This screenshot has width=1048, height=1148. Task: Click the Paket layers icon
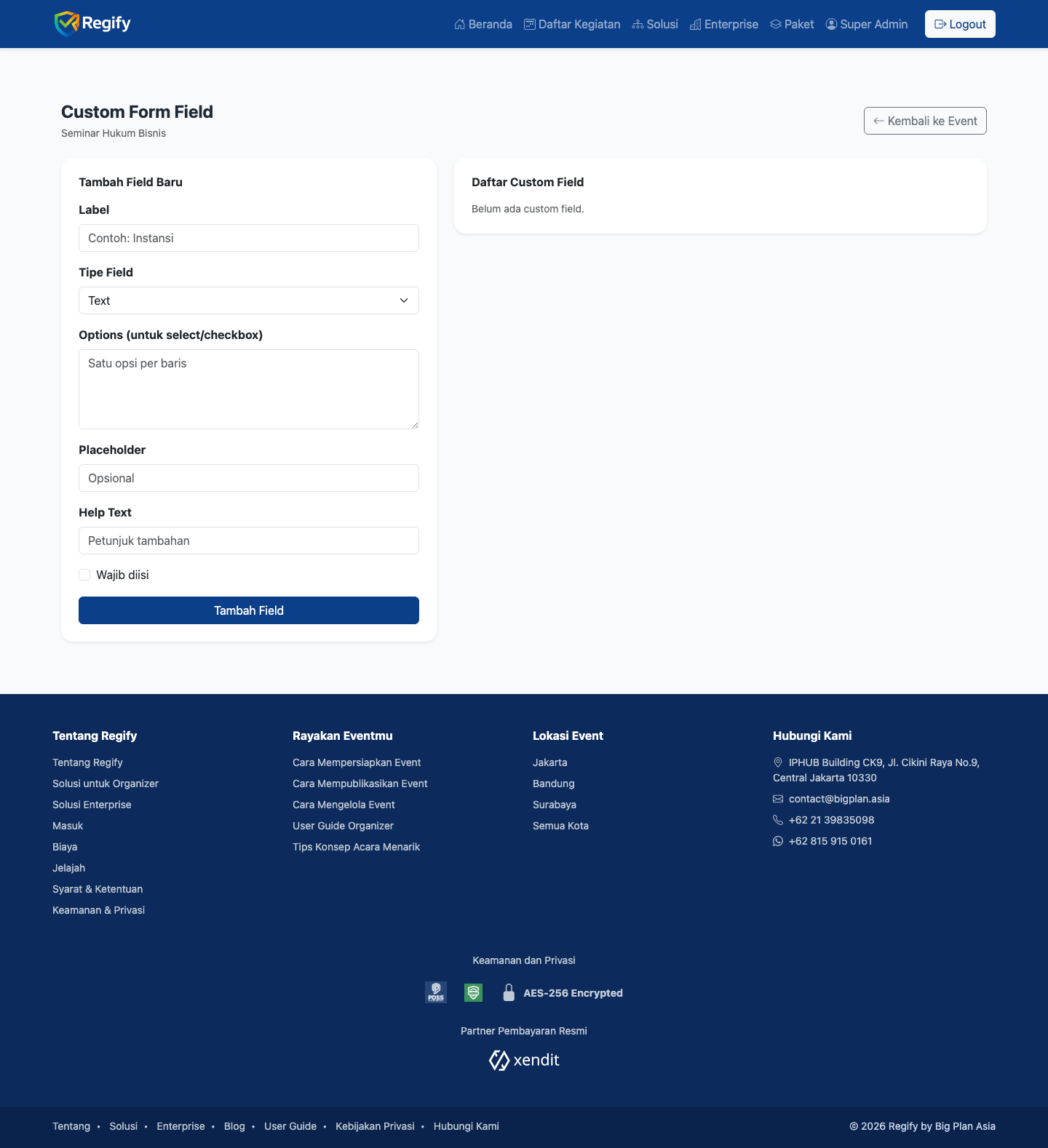pos(776,24)
